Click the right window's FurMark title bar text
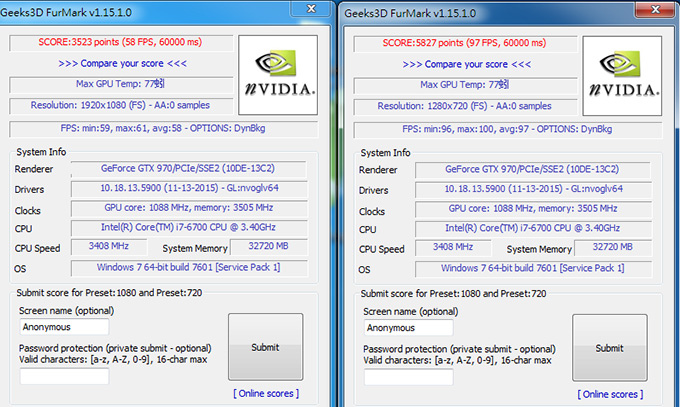The image size is (680, 407). 410,13
